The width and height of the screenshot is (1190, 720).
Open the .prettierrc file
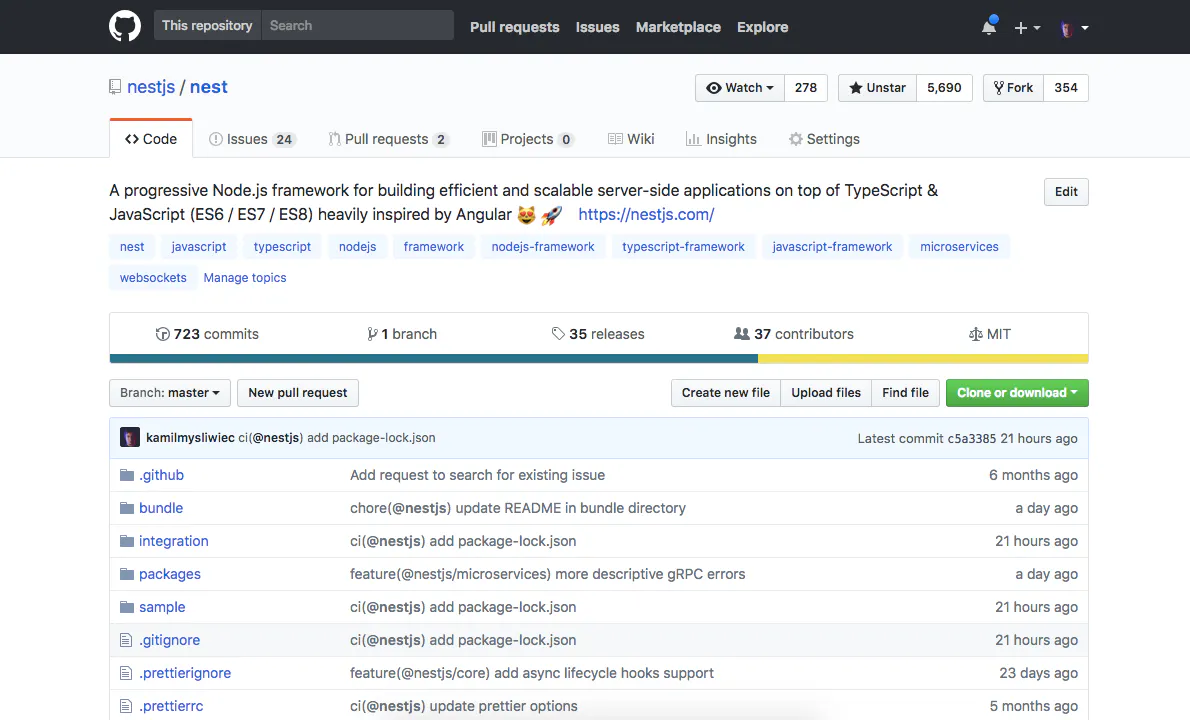coord(171,706)
